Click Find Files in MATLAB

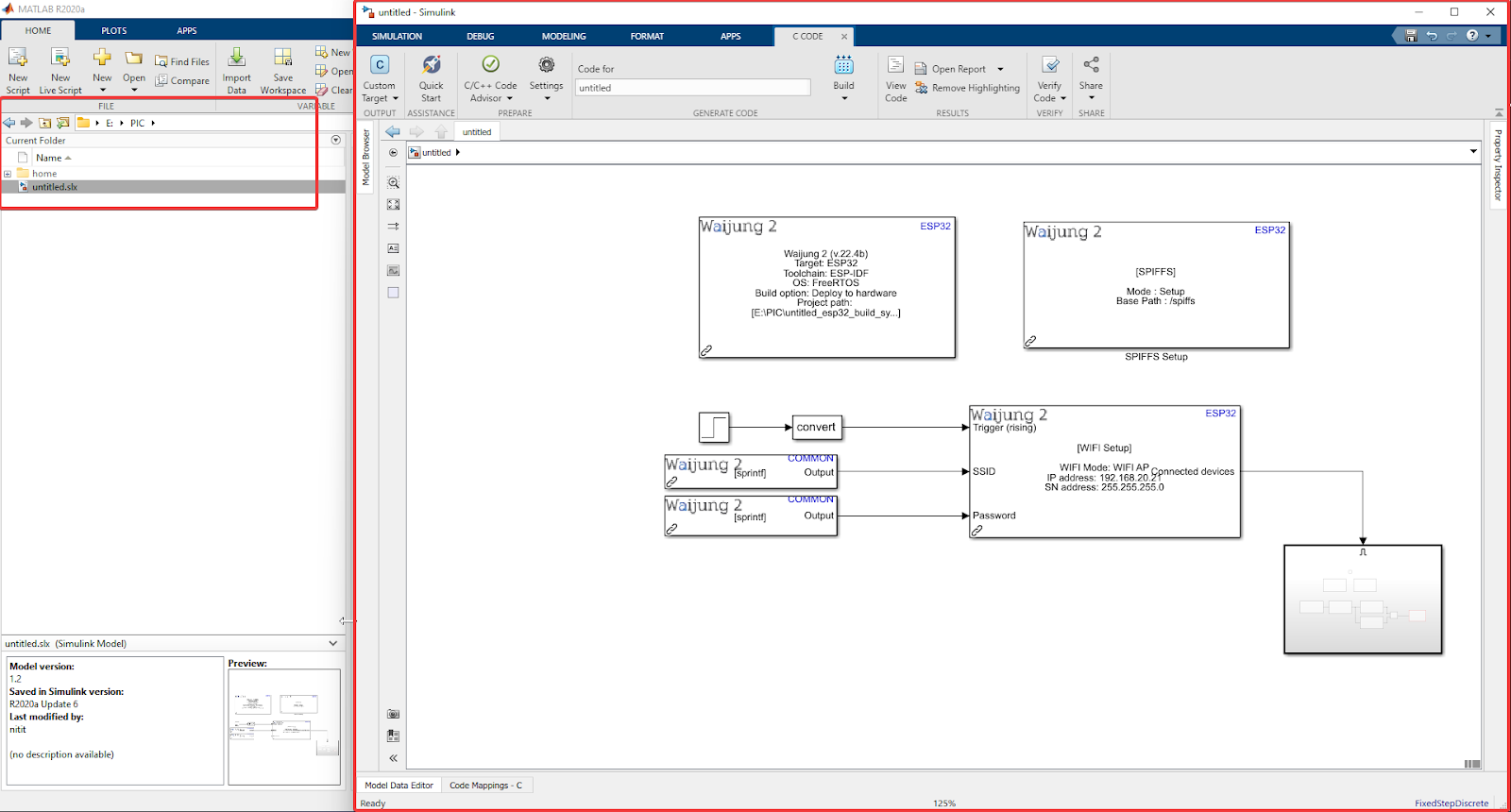pyautogui.click(x=182, y=61)
